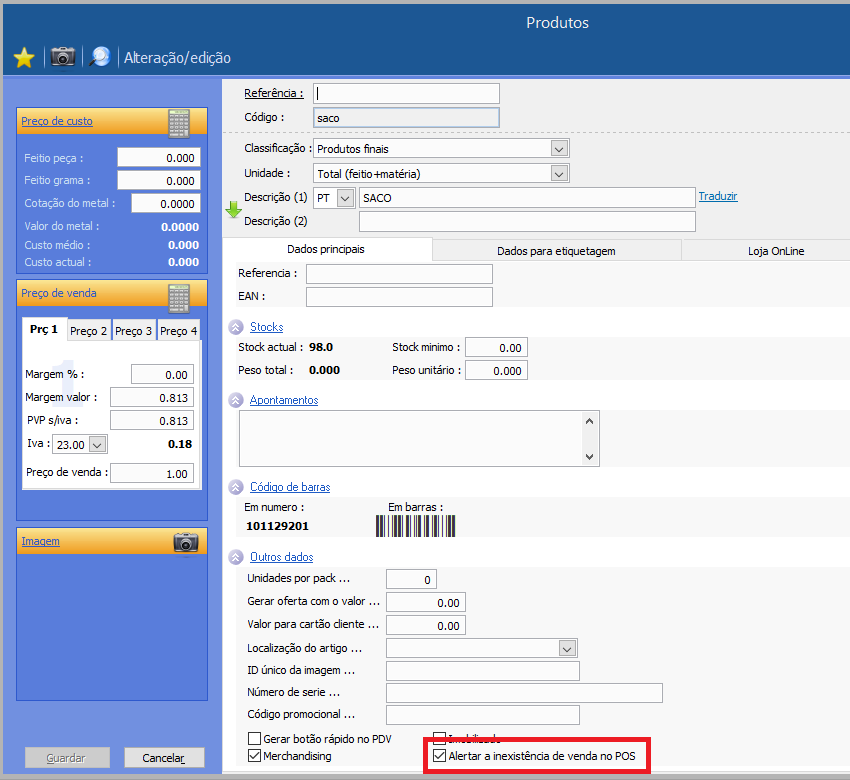850x780 pixels.
Task: Collapse the Código de barras section
Action: click(x=236, y=487)
